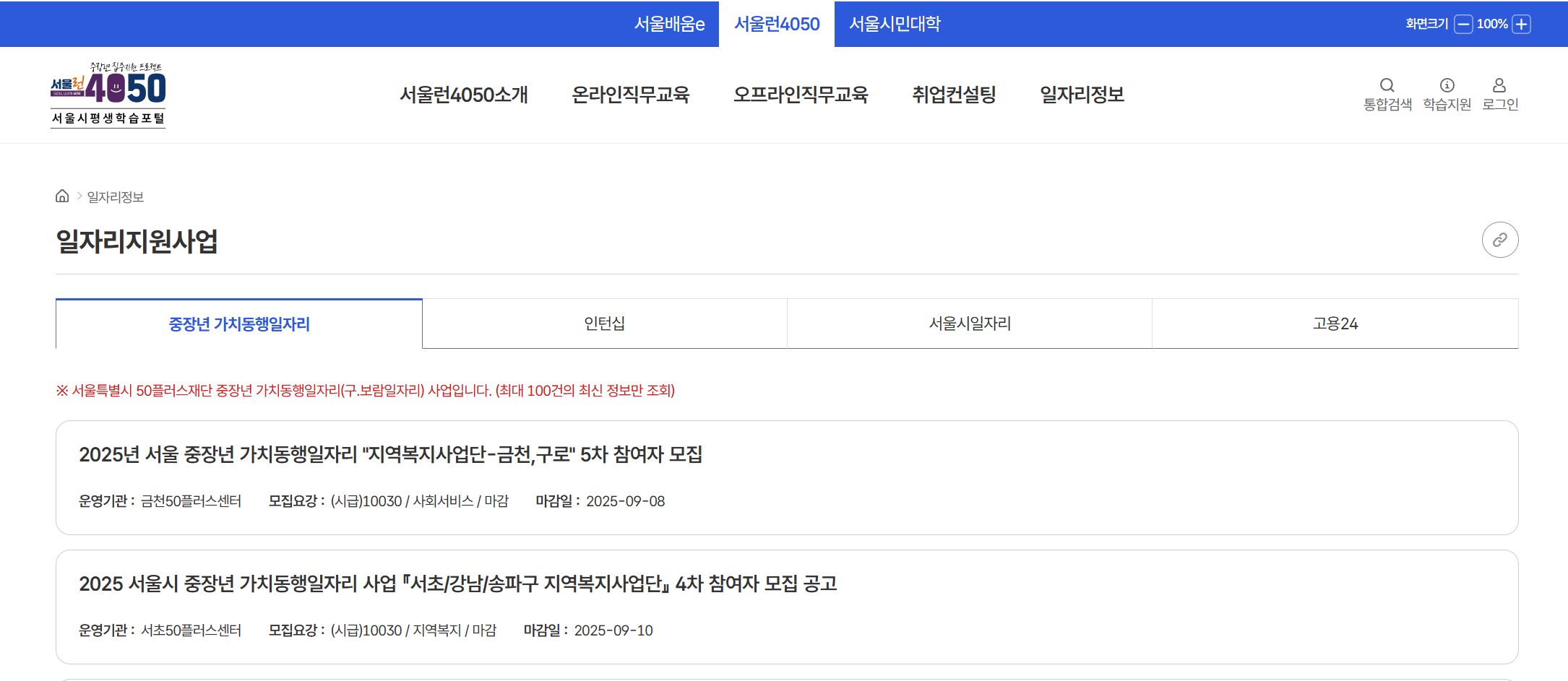Decrease screen size with minus button
The width and height of the screenshot is (1568, 681).
coord(1463,24)
